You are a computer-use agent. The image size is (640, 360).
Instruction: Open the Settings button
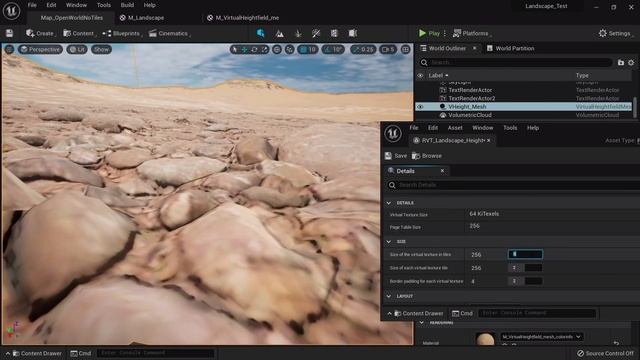point(615,33)
